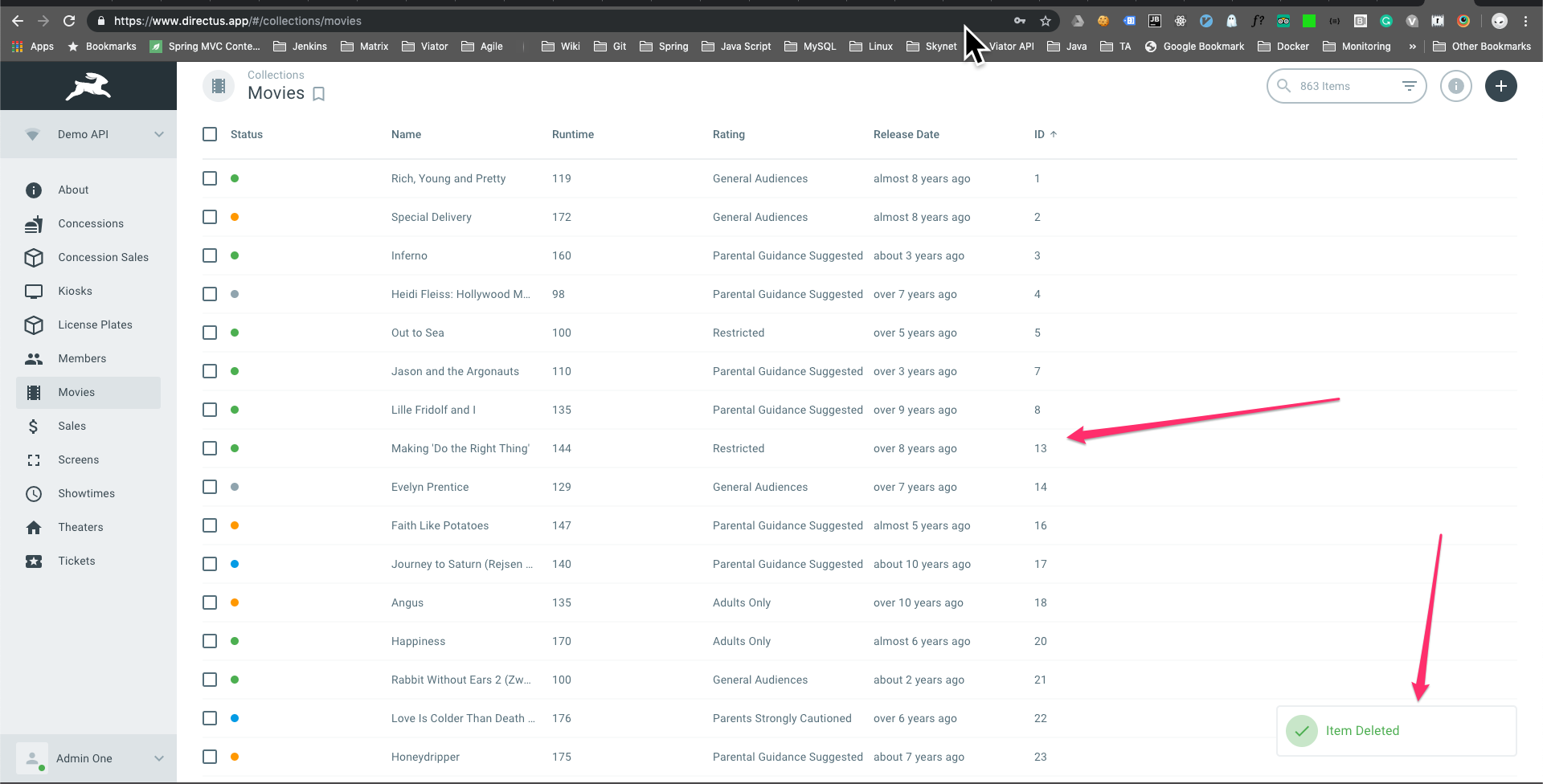Toggle descending sort on the ID column
Screen dimensions: 1543x784
click(1045, 134)
